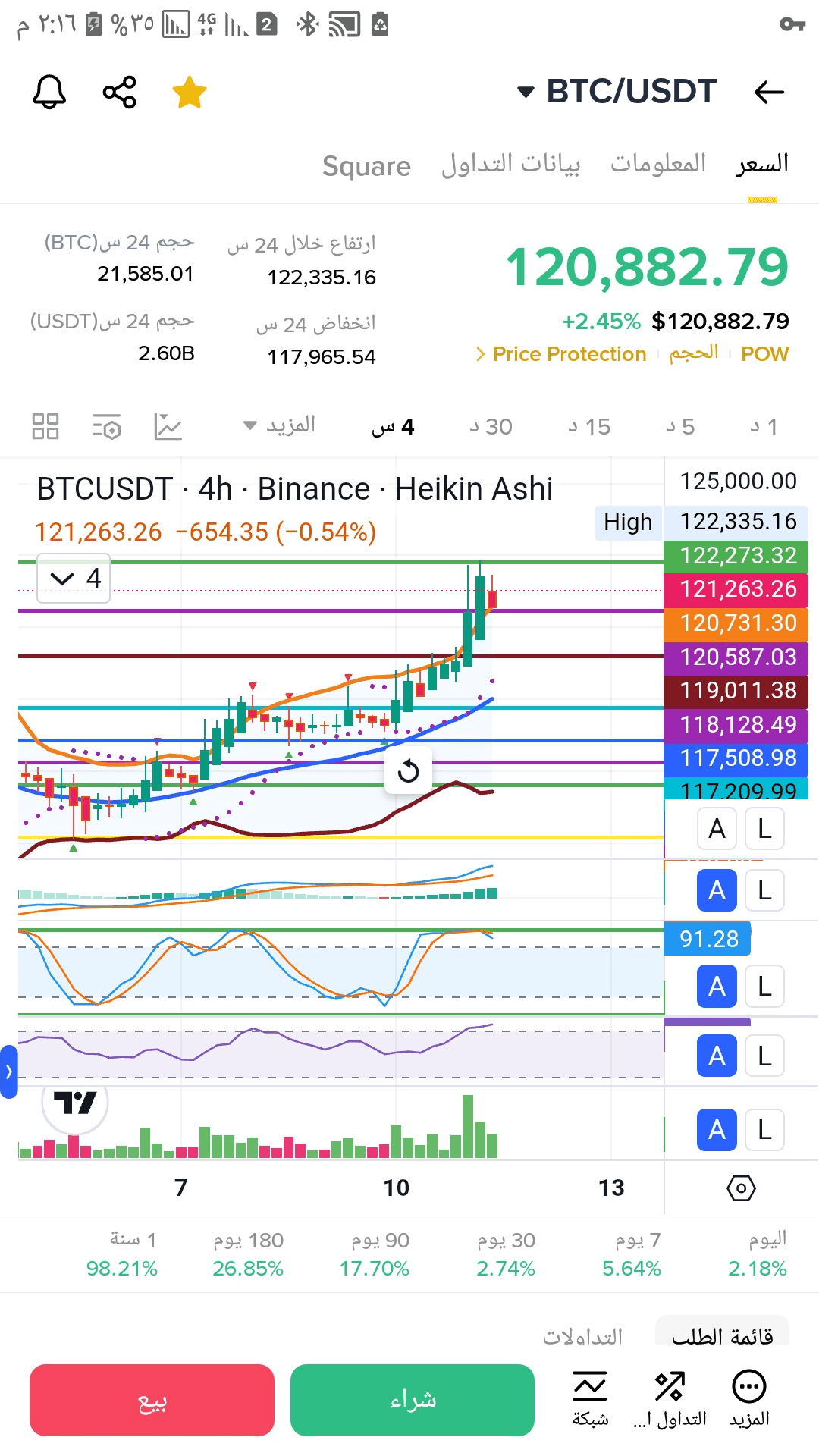Toggle auto scale A on volume pane

[x=717, y=1130]
